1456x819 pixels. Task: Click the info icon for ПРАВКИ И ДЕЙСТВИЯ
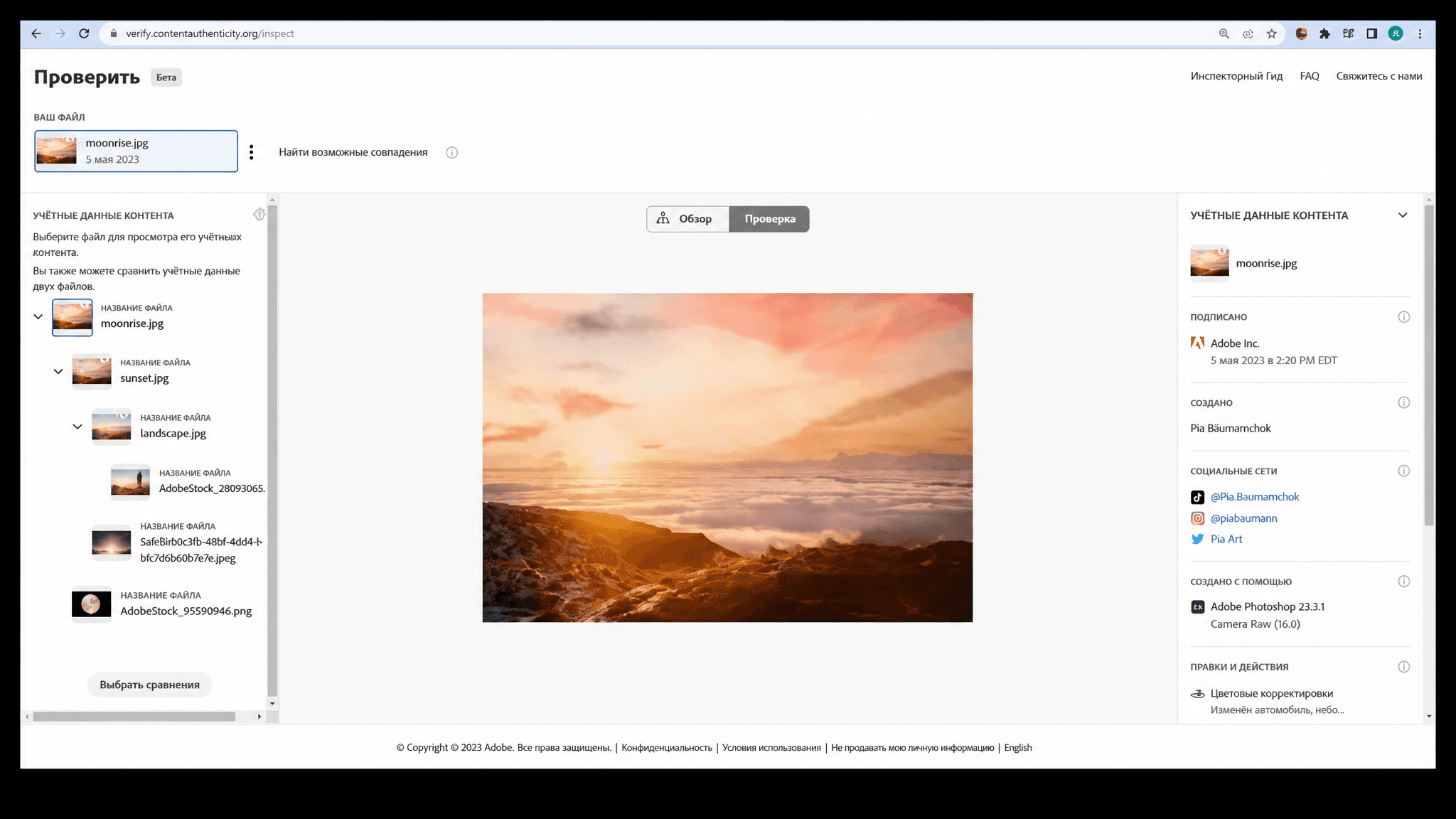1403,667
